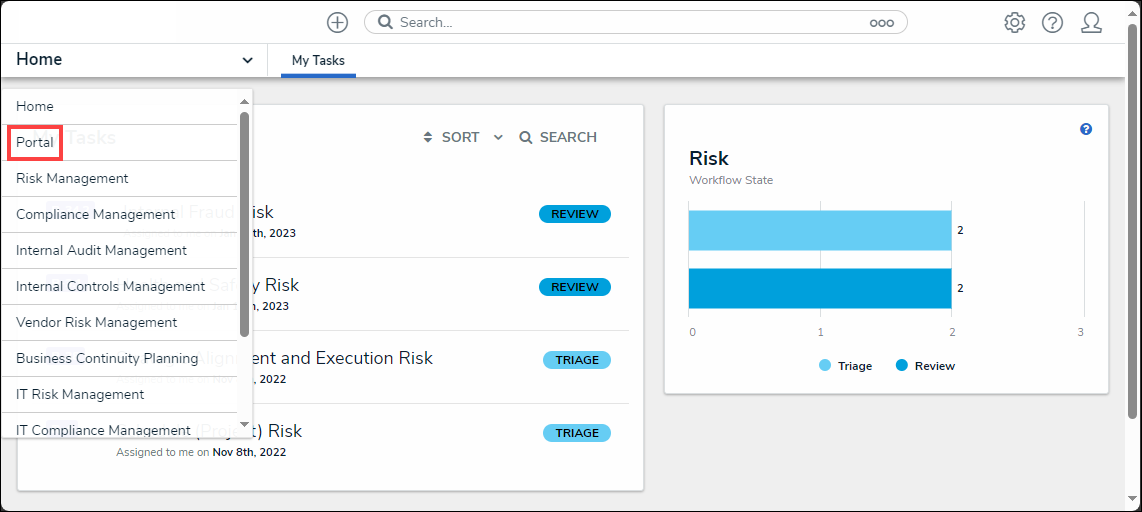Viewport: 1142px width, 512px height.
Task: Open the help question mark icon
Action: click(x=1052, y=22)
